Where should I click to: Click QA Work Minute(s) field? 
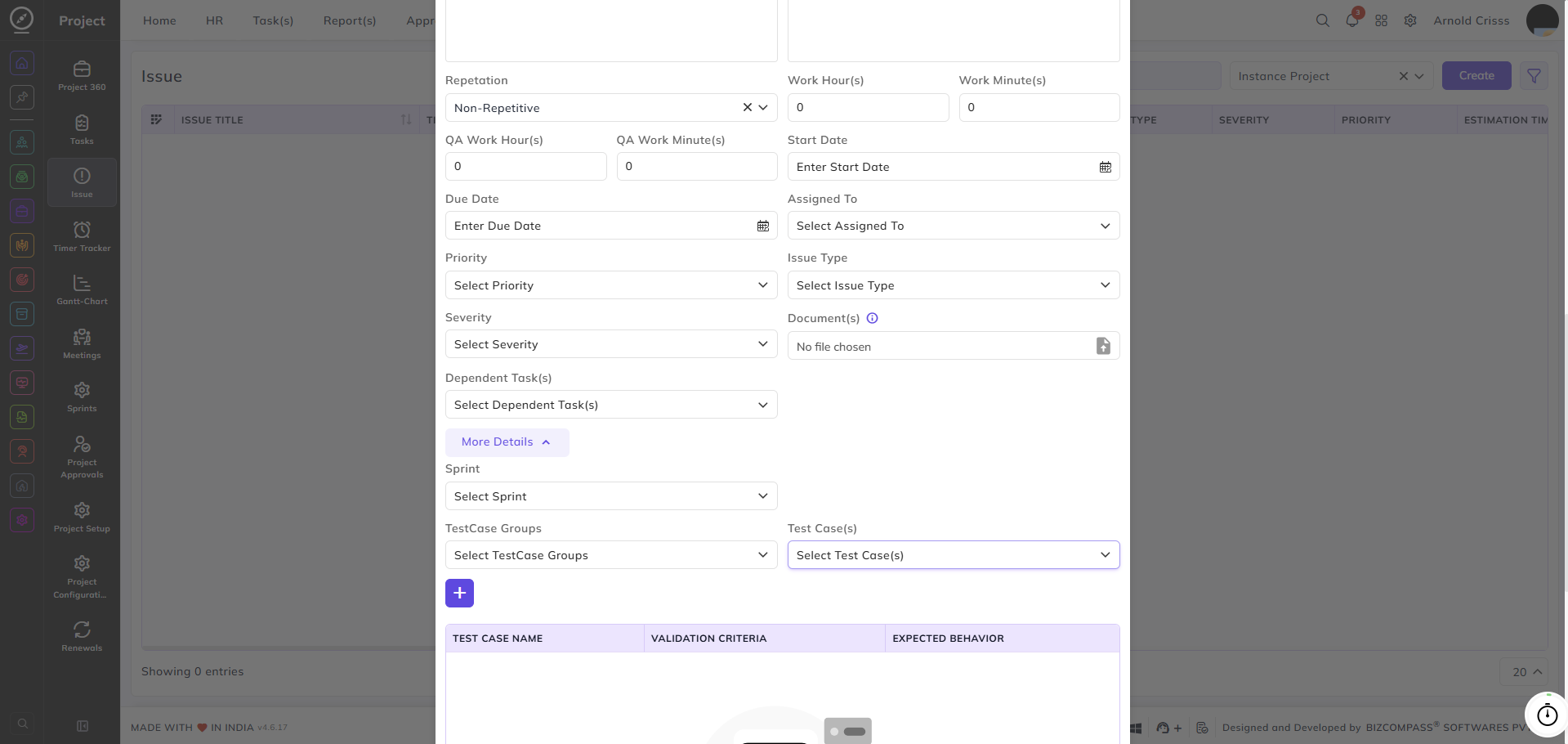(697, 166)
